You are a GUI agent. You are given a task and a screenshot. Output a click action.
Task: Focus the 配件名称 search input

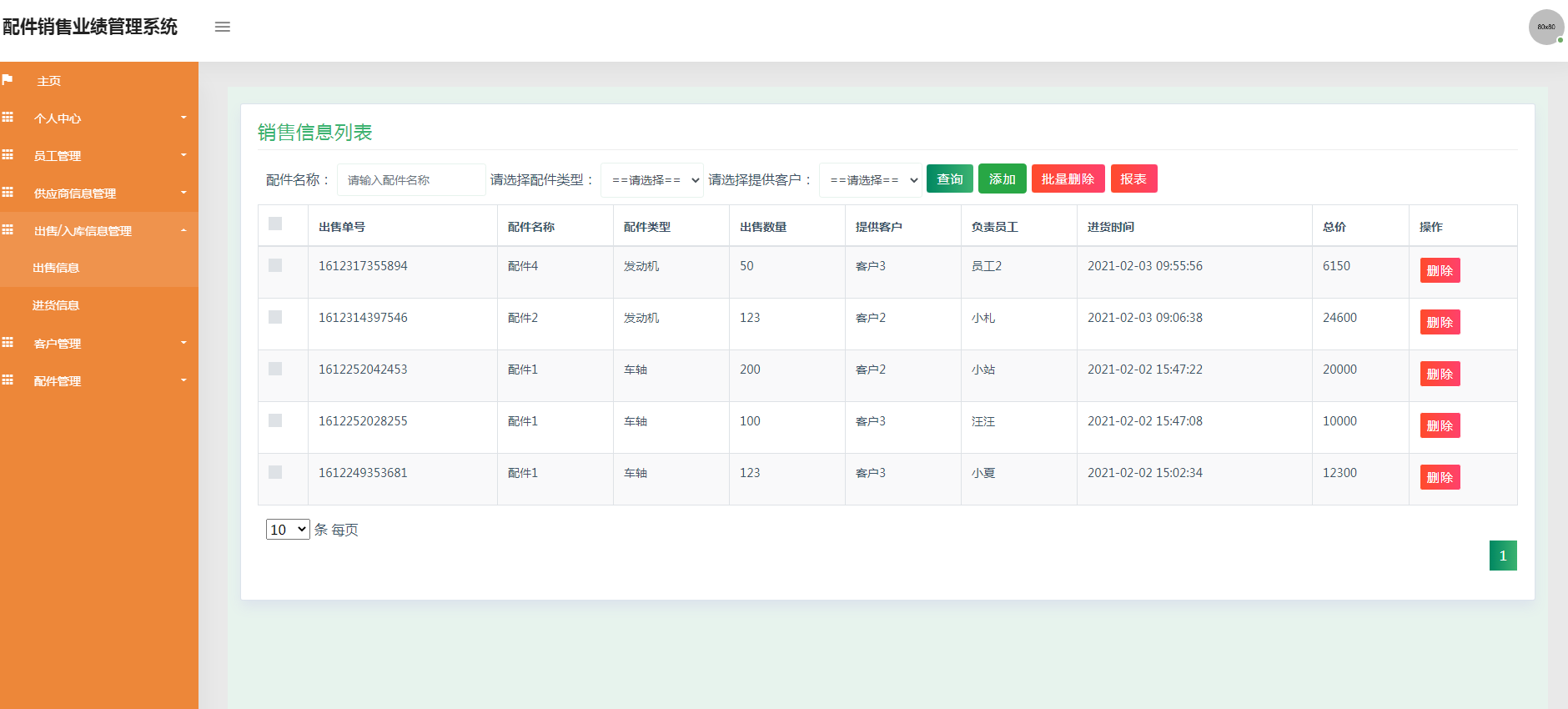tap(411, 179)
